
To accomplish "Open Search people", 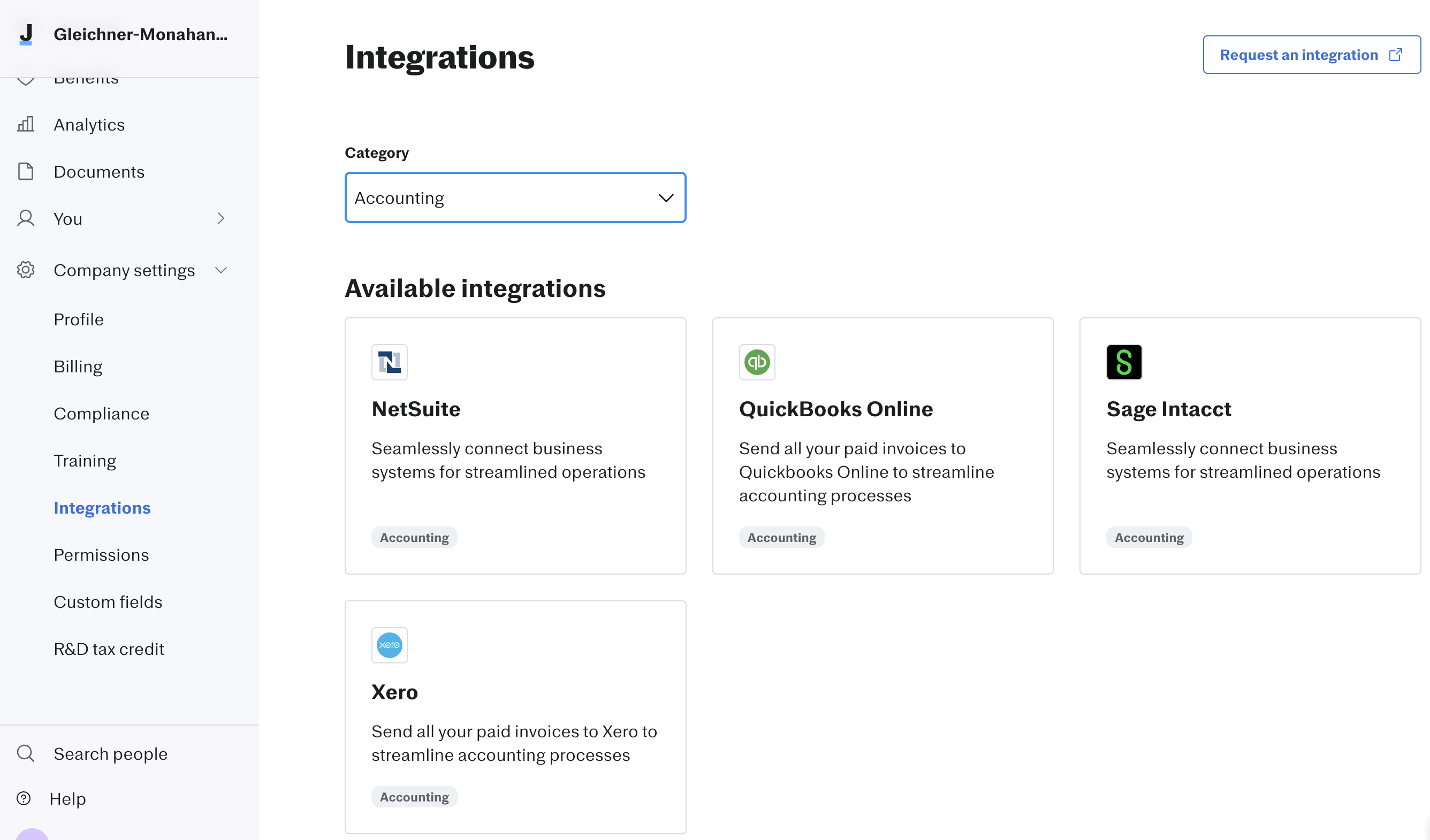I will coord(111,754).
